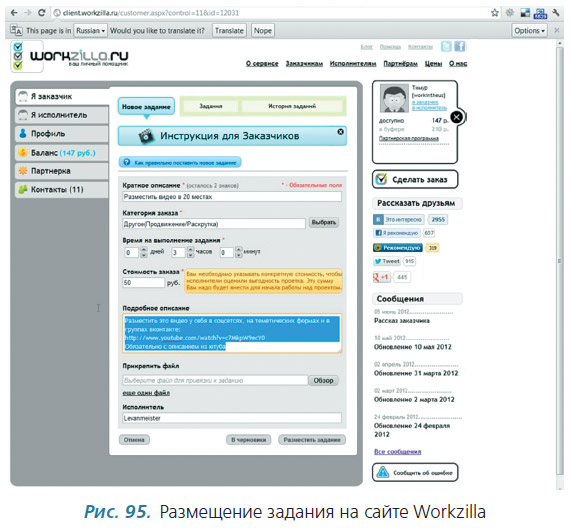The height and width of the screenshot is (528, 570).
Task: Select the 'Я заказчик' sidebar tab
Action: coord(63,96)
